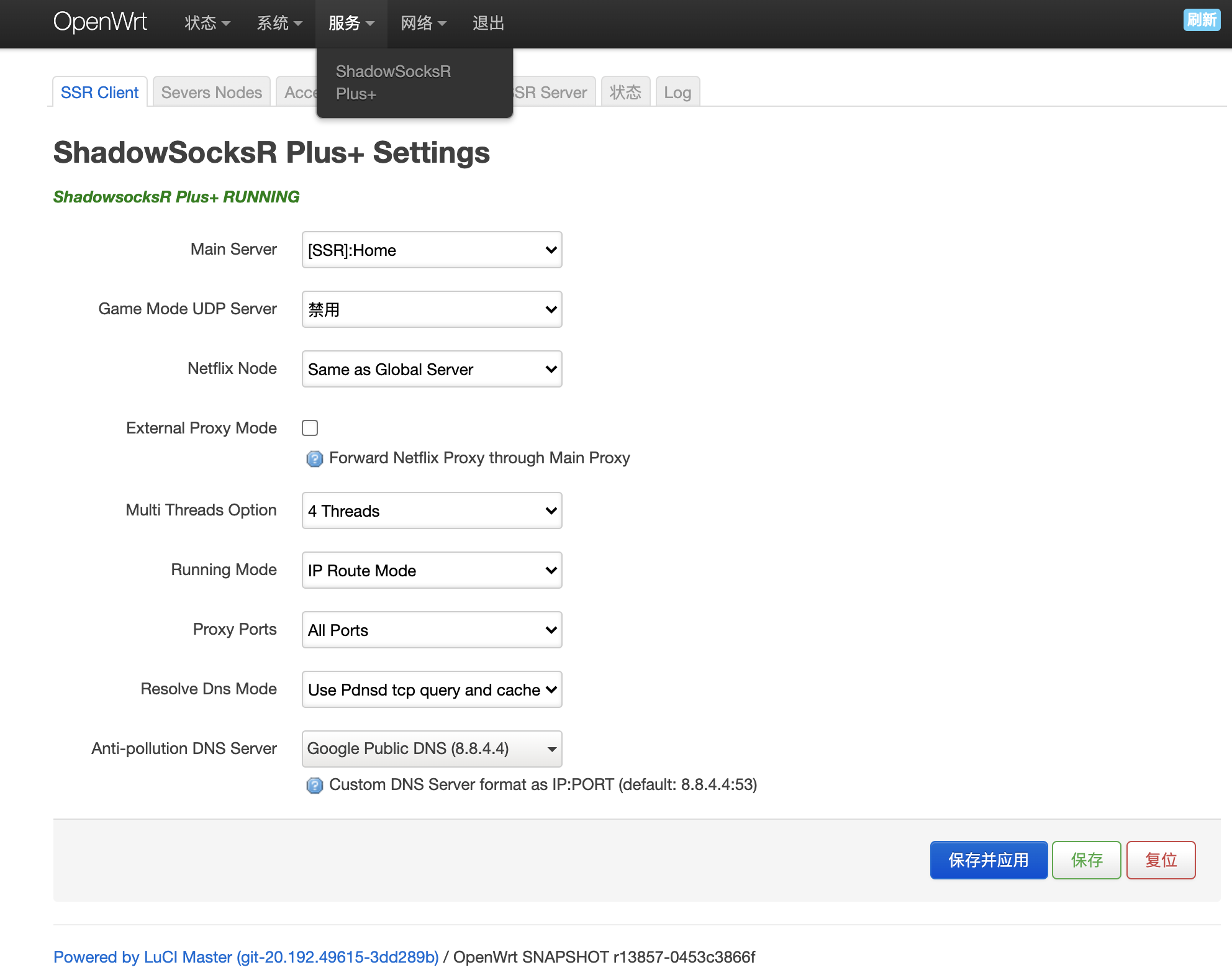Click the 复位 reset button
Screen dimensions: 1232x980
click(1161, 860)
